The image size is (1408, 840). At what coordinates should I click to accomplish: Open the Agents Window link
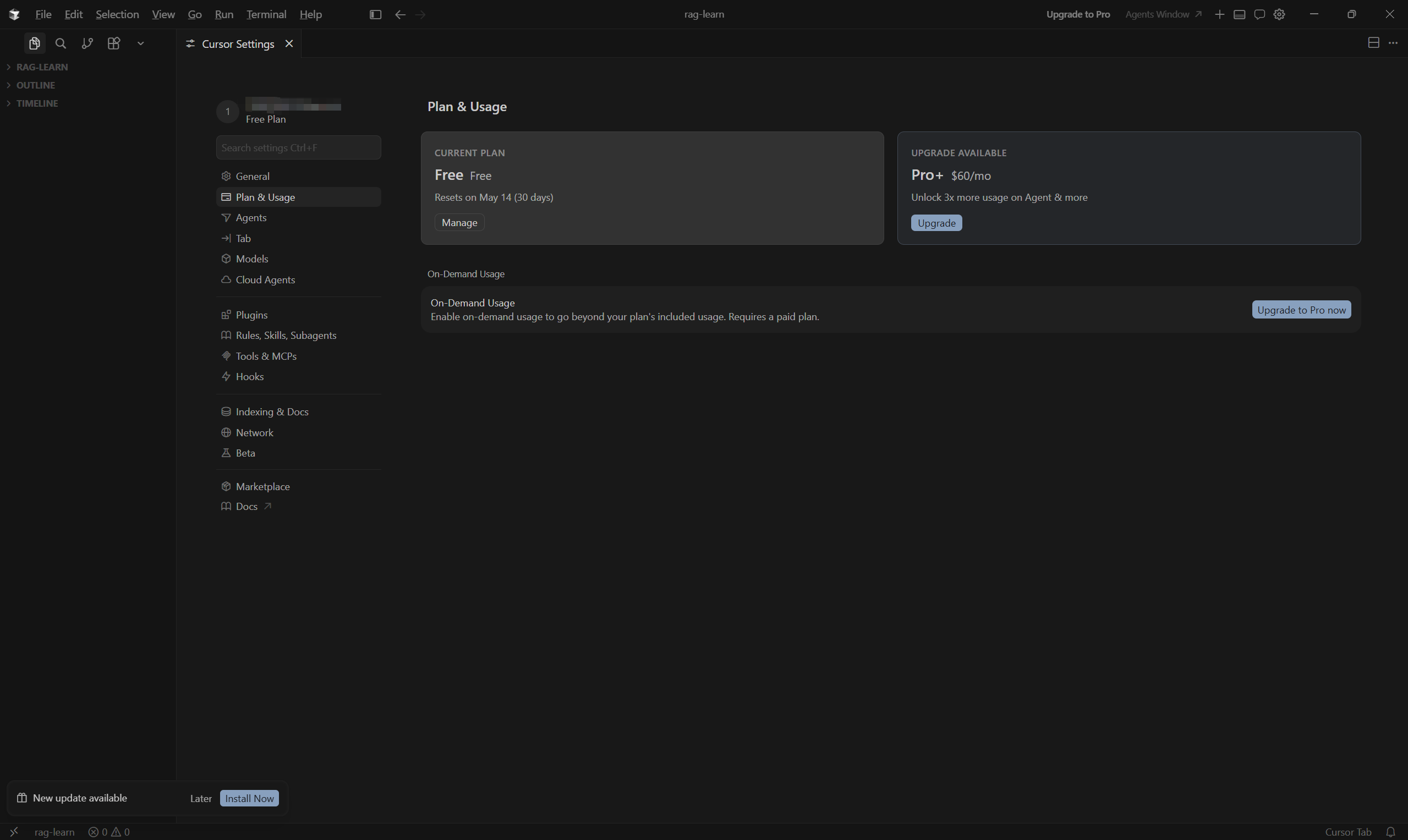click(x=1163, y=15)
